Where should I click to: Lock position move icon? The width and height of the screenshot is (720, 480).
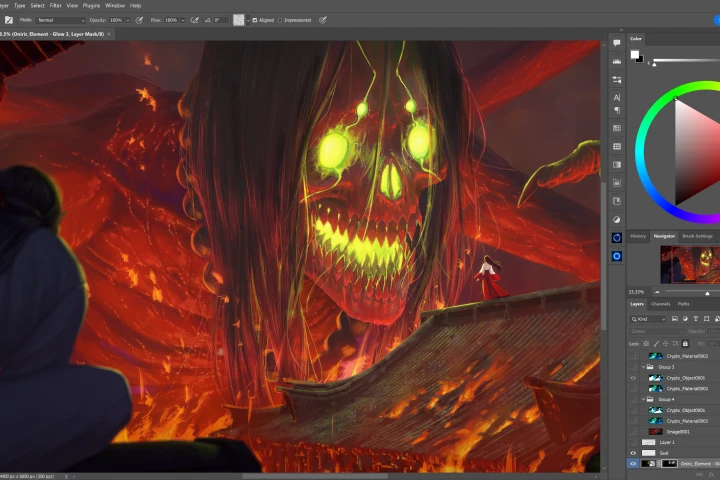point(665,344)
